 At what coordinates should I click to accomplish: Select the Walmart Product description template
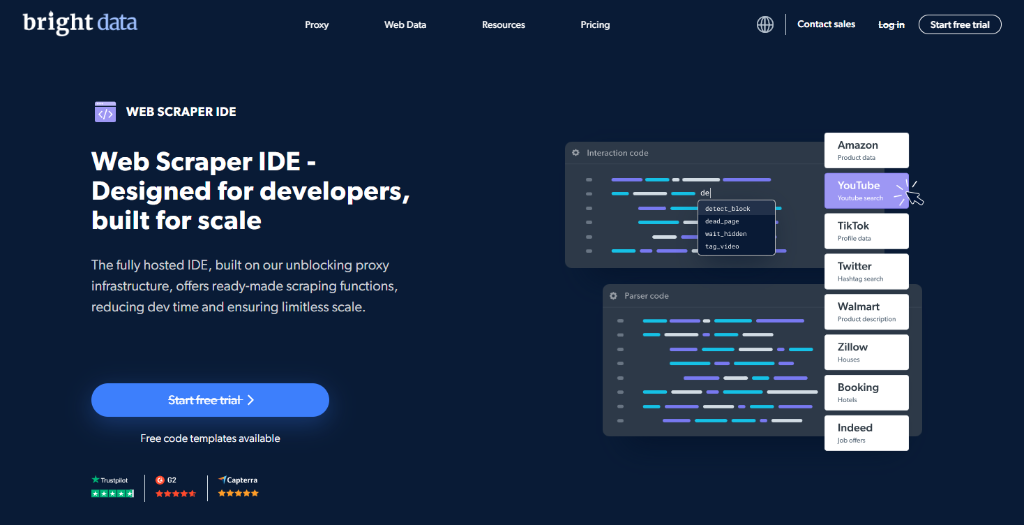(x=867, y=312)
